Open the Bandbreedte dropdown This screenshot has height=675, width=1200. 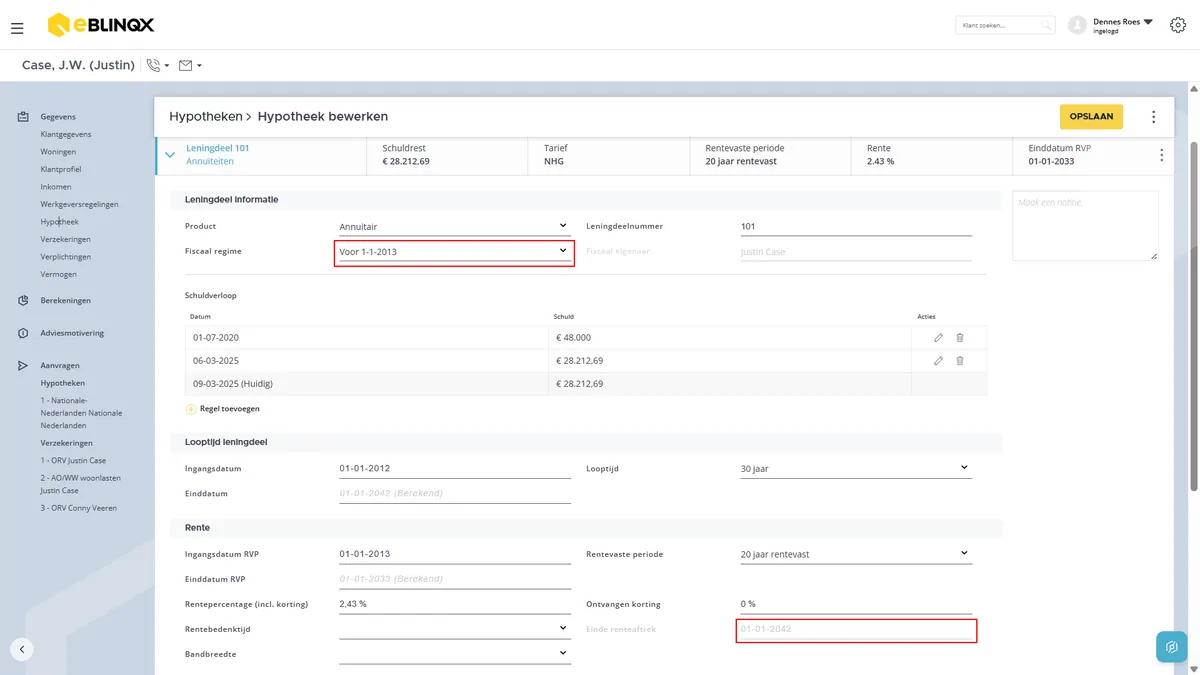[x=455, y=654]
